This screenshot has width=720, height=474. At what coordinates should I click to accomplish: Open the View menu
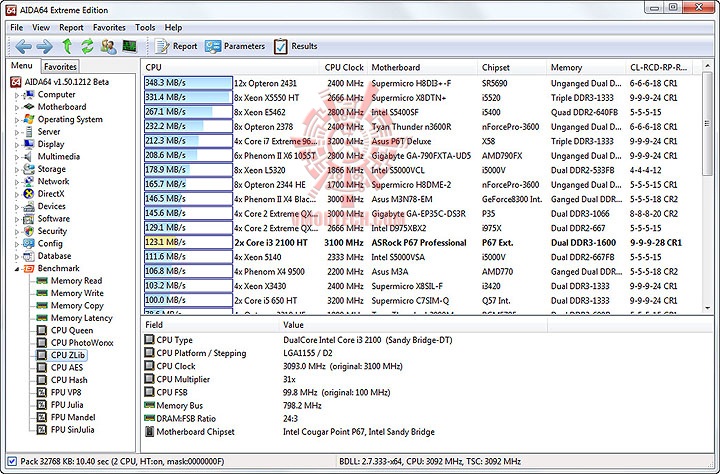click(41, 28)
